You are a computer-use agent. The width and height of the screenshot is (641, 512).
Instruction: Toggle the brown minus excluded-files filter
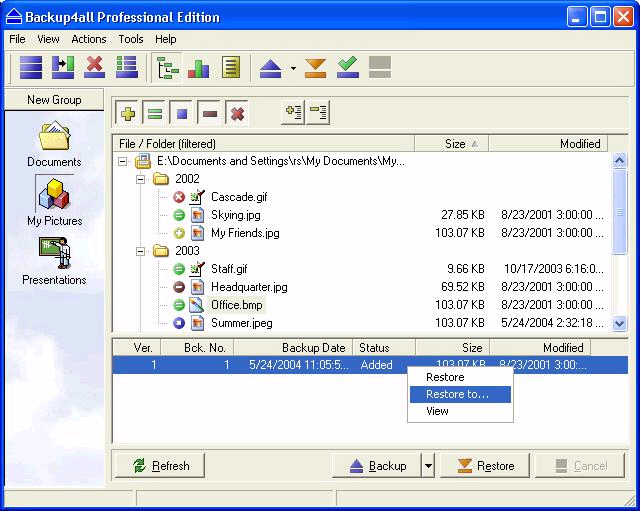[210, 113]
